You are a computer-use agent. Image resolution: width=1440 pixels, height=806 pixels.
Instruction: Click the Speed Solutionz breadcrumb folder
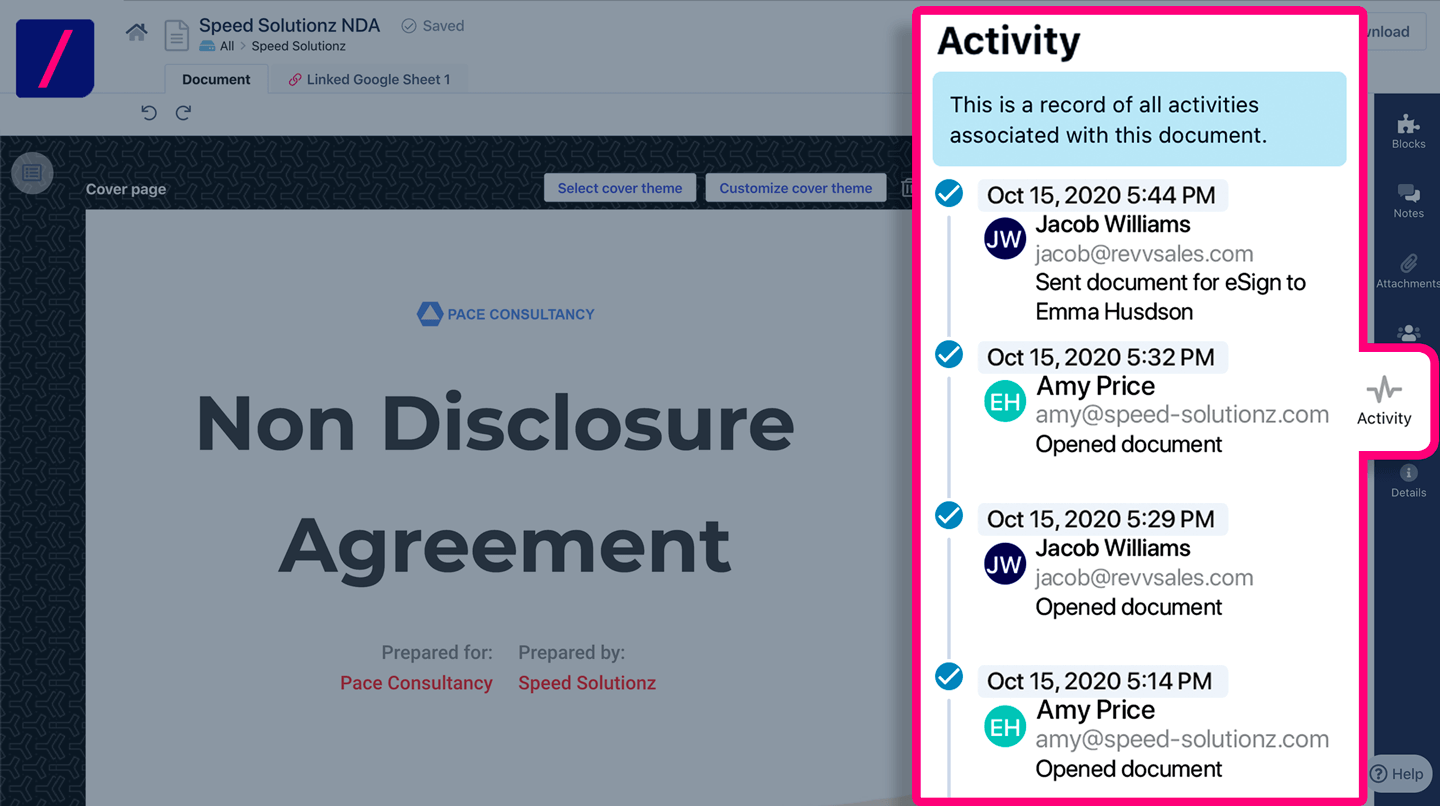pos(298,46)
